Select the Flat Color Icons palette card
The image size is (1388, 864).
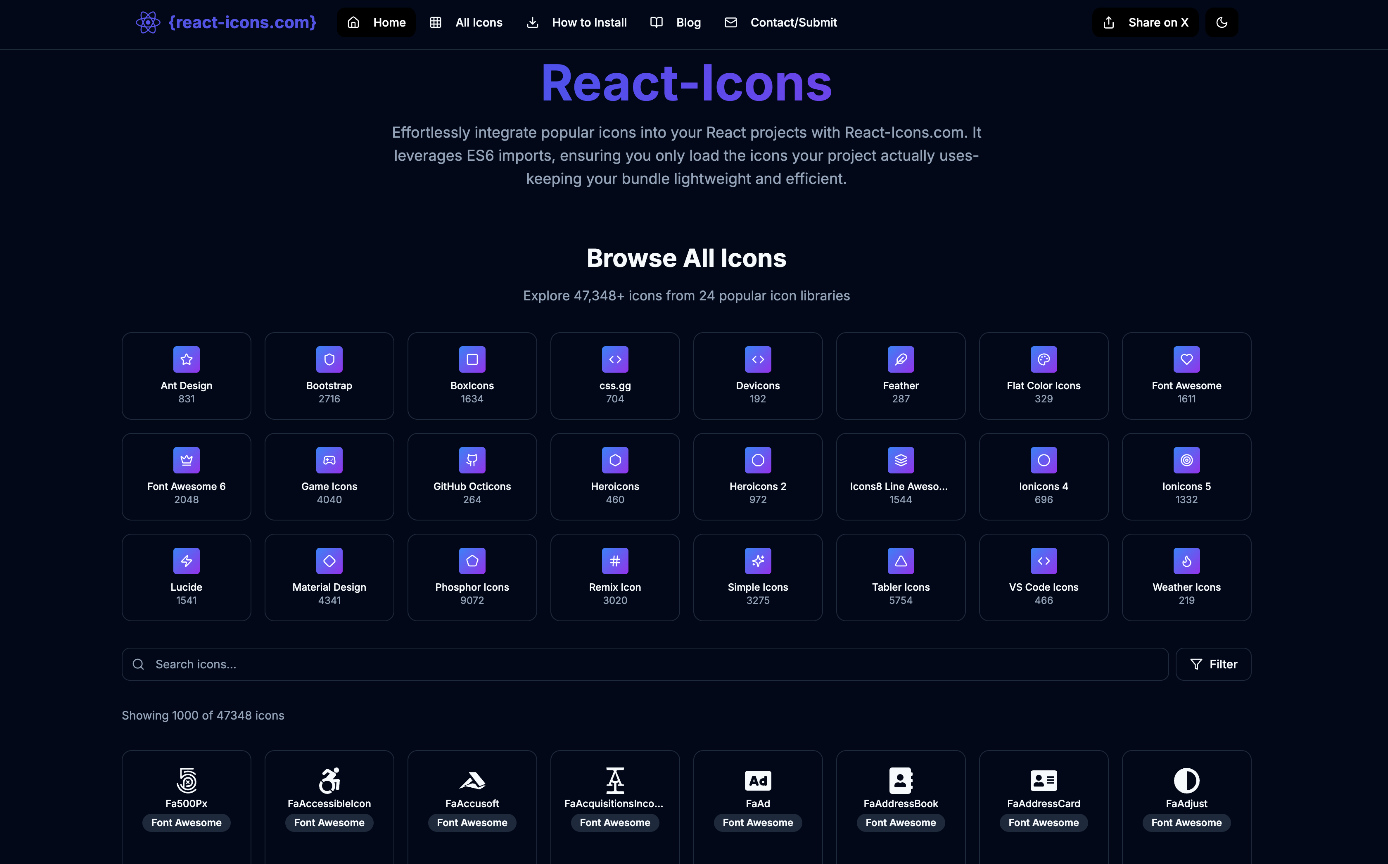(1044, 376)
